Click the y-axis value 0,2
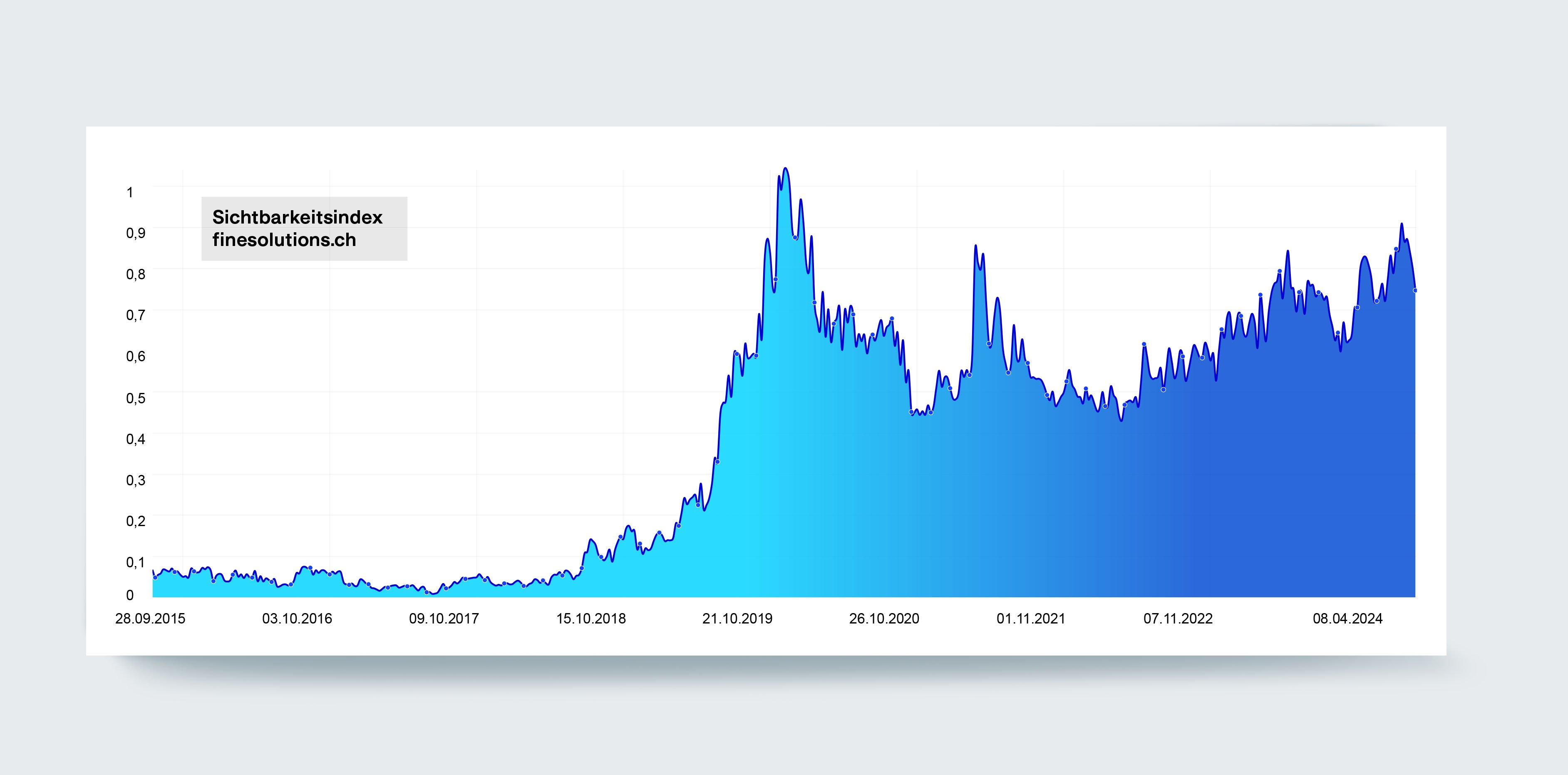This screenshot has width=1568, height=775. (136, 521)
